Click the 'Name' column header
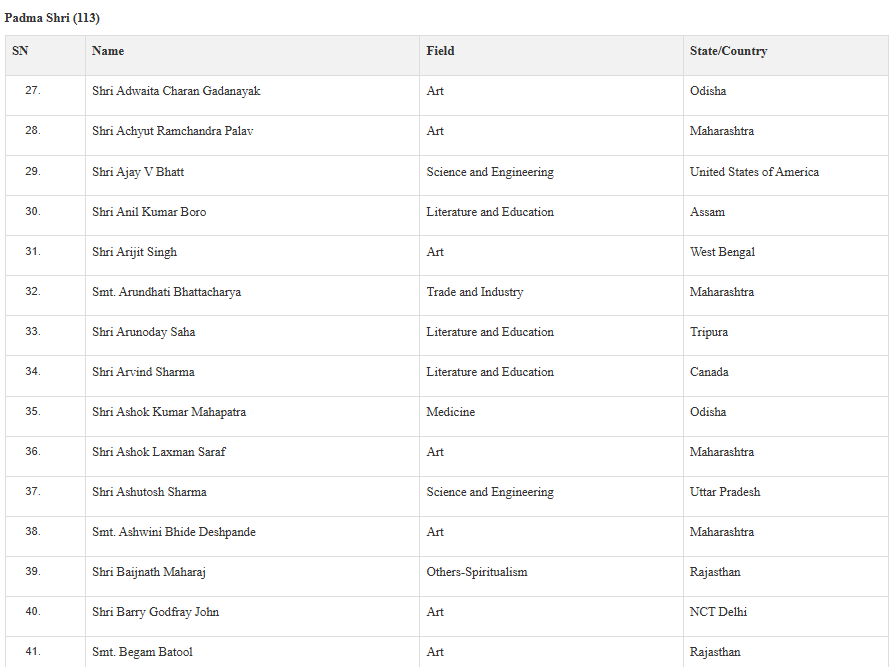The height and width of the screenshot is (667, 889). pyautogui.click(x=108, y=51)
